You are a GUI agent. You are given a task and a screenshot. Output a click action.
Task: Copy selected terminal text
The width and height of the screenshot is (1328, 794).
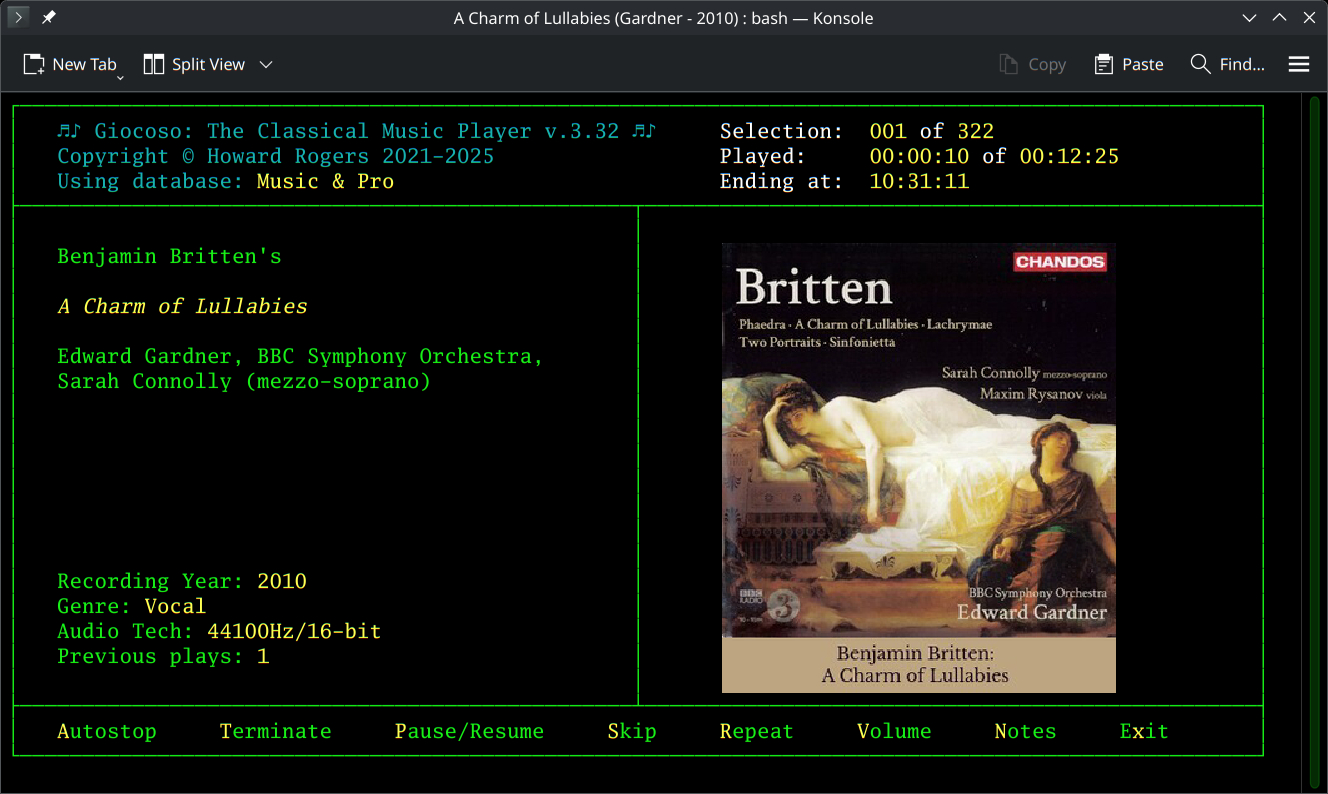(x=1032, y=64)
